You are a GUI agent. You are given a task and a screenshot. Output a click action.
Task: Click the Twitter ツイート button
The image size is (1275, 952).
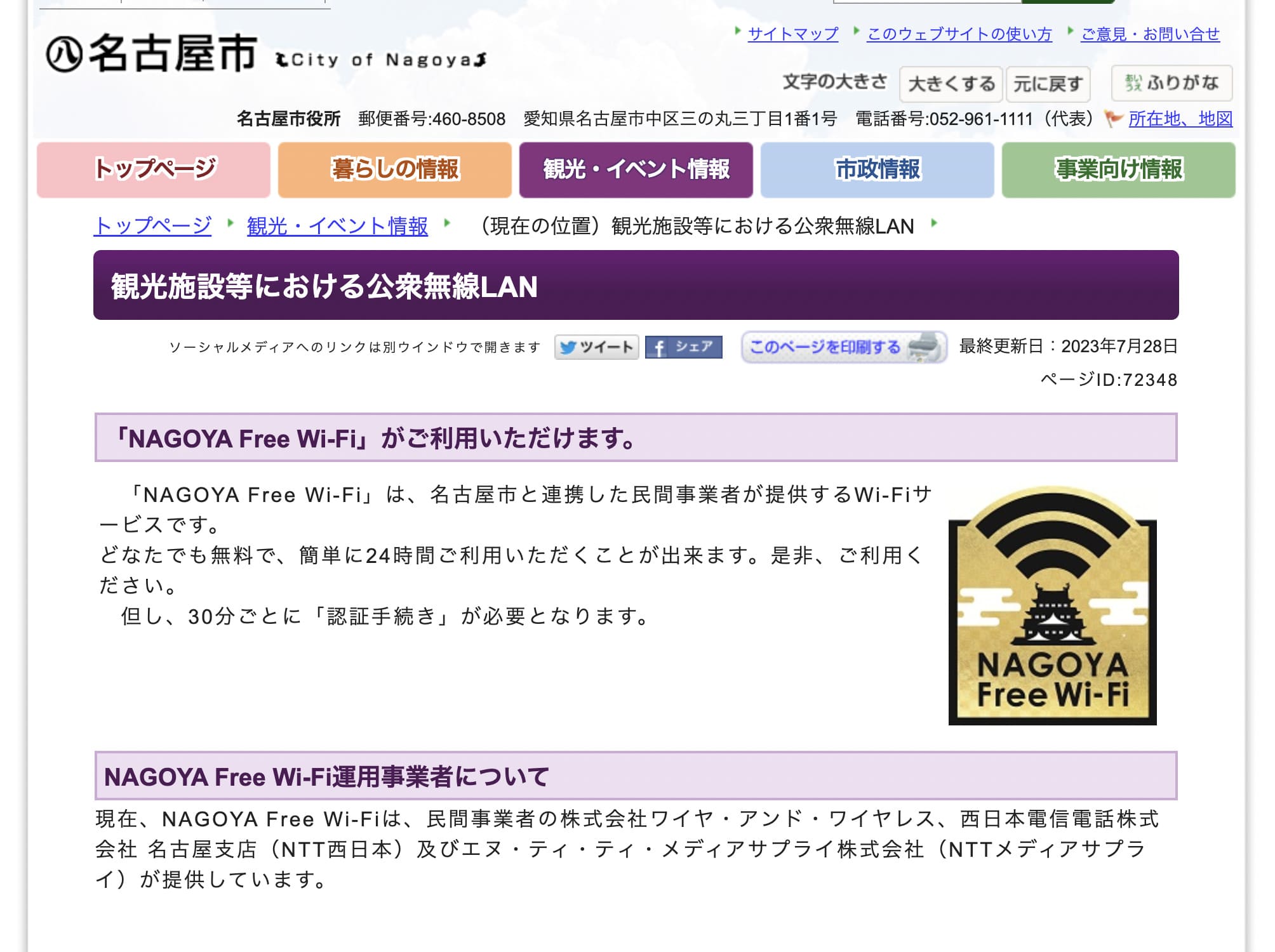596,347
